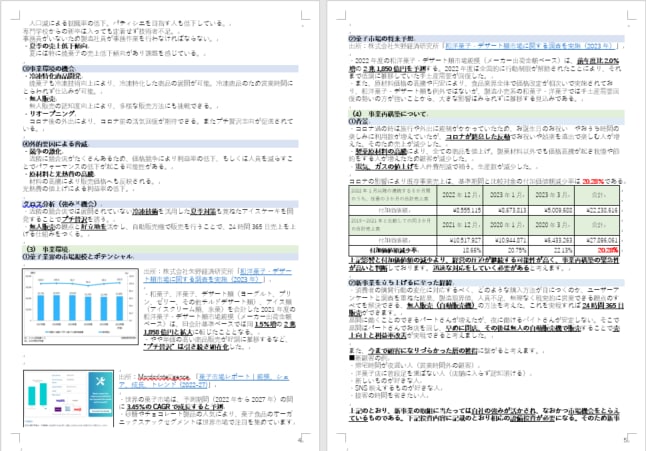Open the survey link under 菓子市場の将来予想
Screen dimensions: 646x451
532,46
